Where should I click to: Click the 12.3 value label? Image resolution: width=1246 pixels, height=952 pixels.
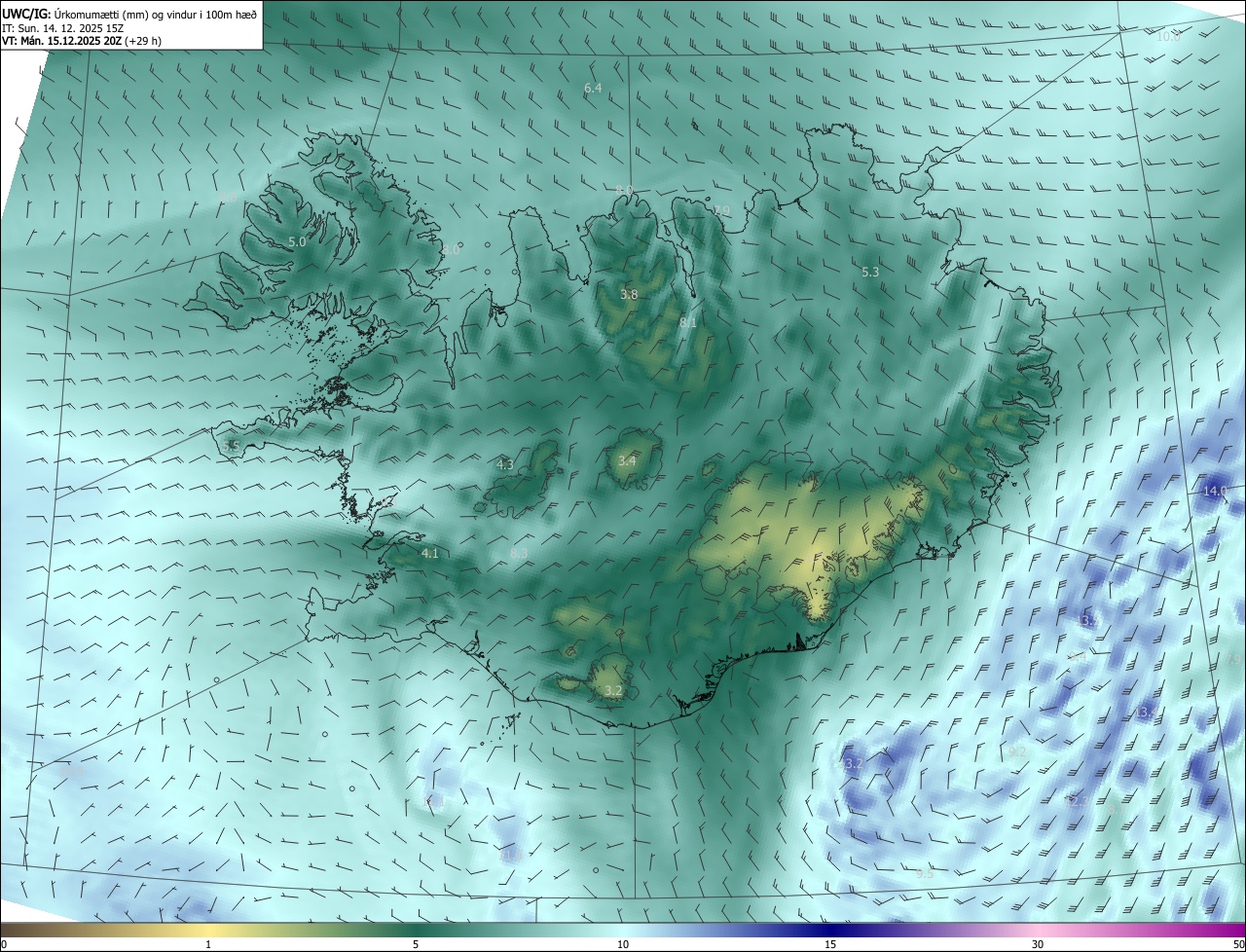click(1079, 801)
